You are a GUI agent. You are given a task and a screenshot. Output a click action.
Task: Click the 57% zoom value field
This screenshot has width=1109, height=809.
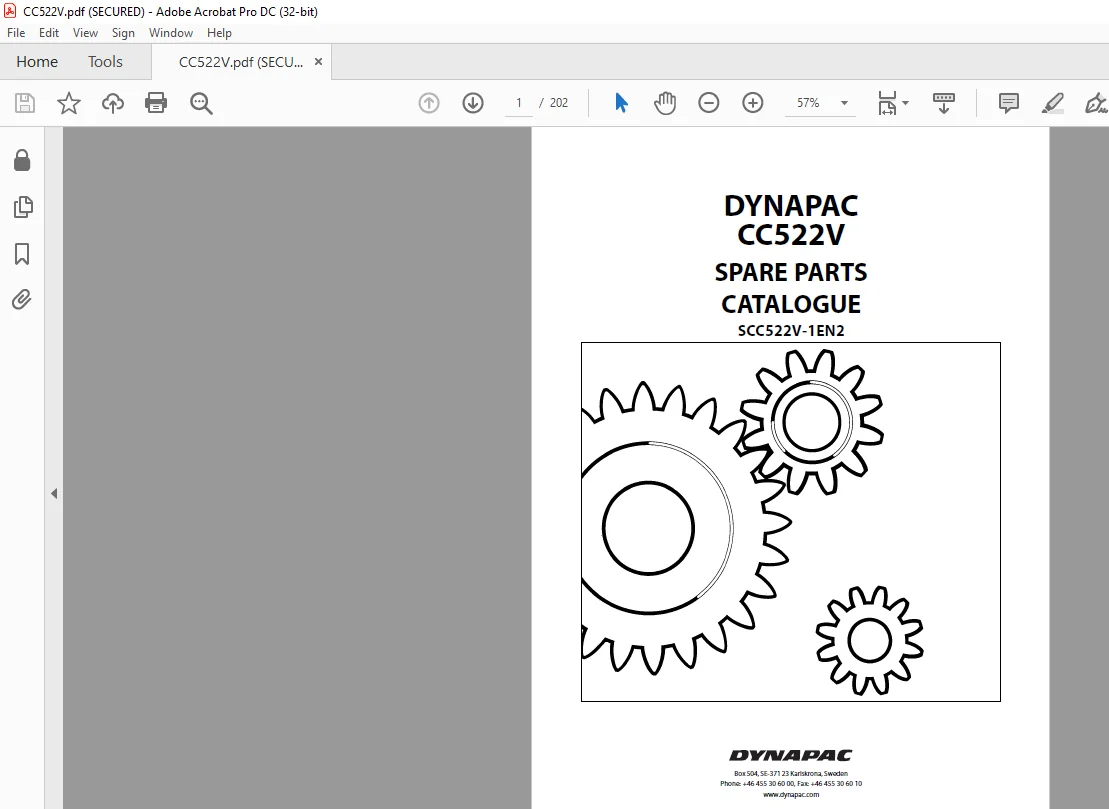(x=808, y=103)
